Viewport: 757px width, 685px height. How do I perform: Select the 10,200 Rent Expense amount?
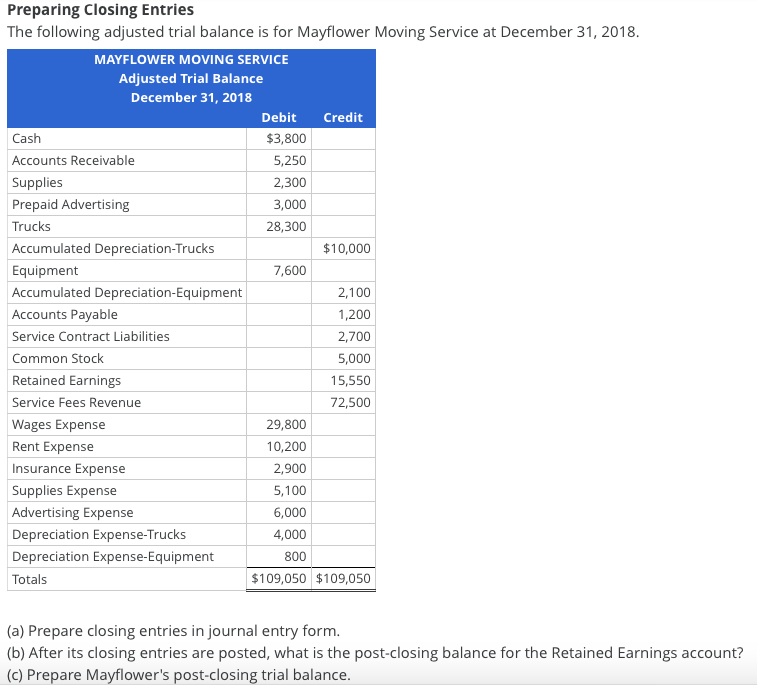coord(286,447)
